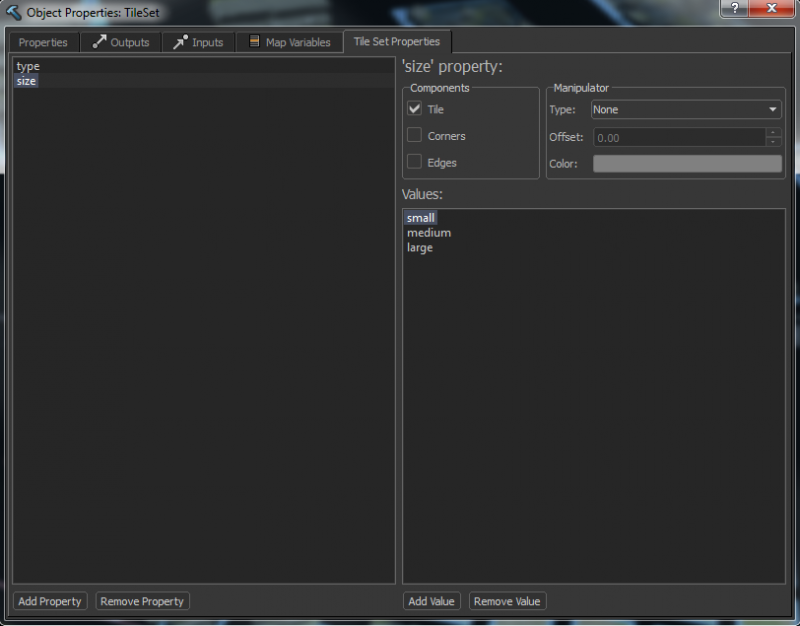
Task: Click the Remove Value button
Action: pyautogui.click(x=507, y=601)
